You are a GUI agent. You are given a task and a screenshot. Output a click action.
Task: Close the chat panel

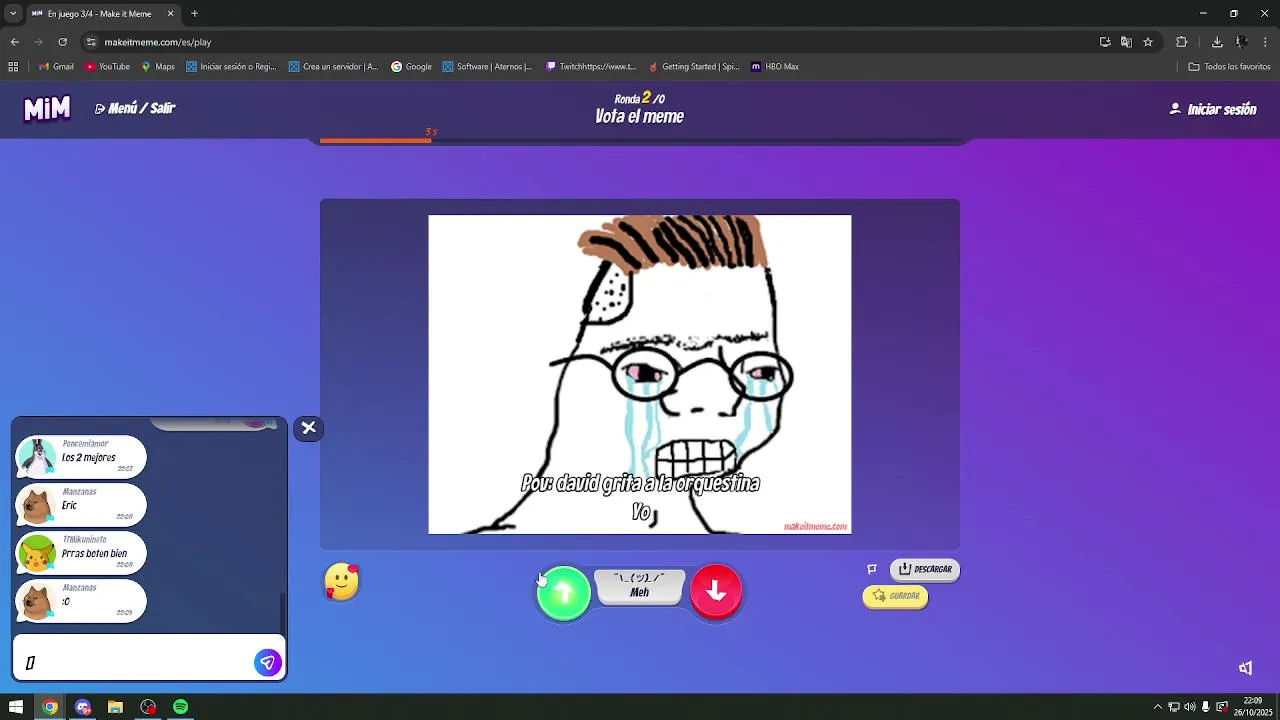click(x=309, y=428)
